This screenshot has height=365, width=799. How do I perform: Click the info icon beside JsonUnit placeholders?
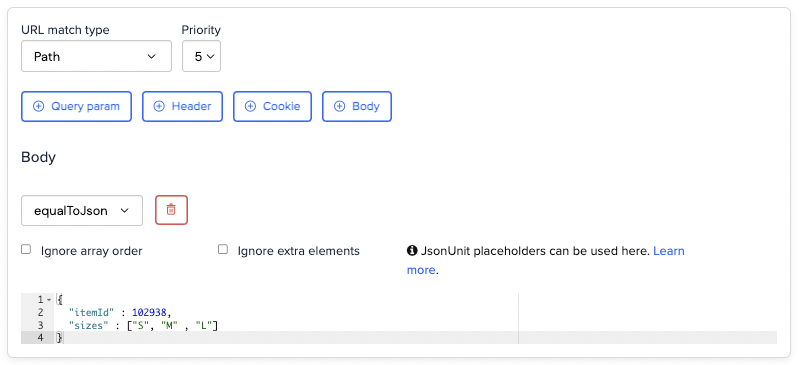pyautogui.click(x=412, y=251)
